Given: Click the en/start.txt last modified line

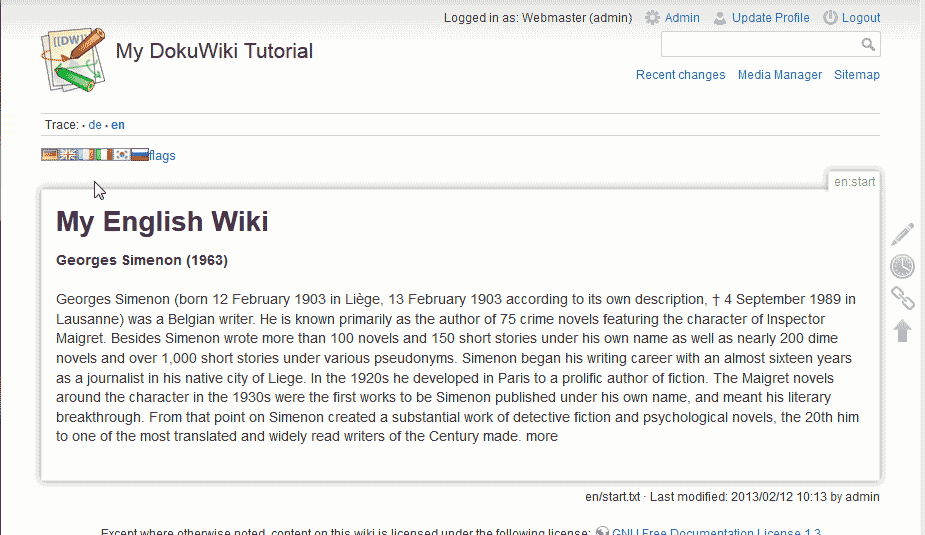Looking at the screenshot, I should [732, 497].
